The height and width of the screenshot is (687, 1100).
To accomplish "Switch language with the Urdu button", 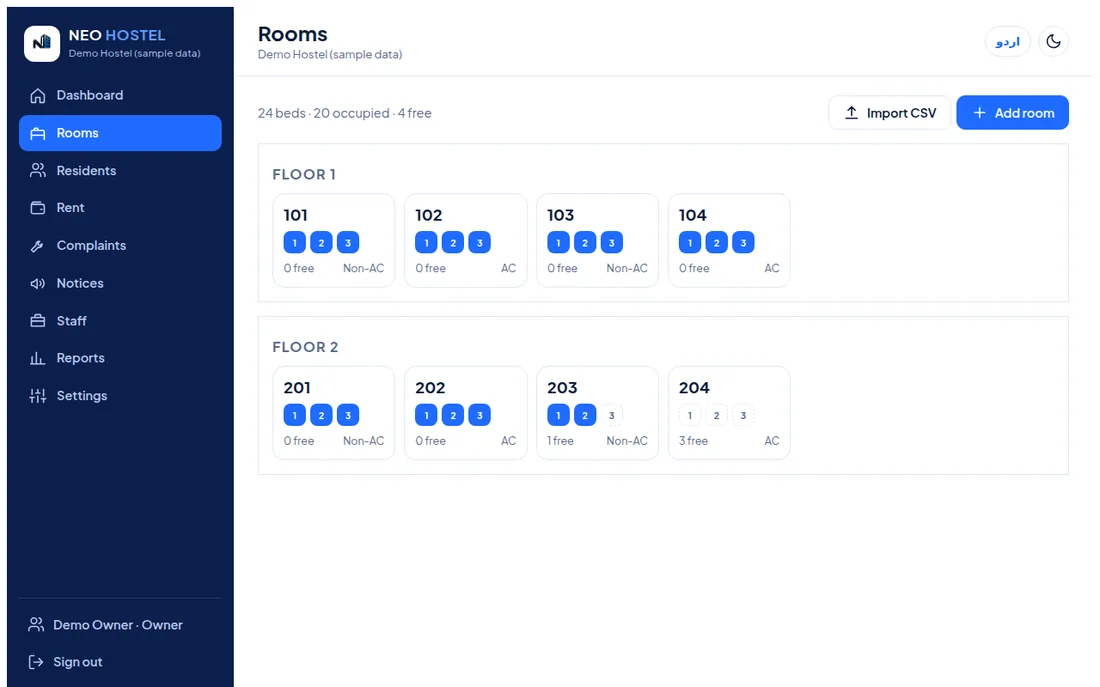I will [x=1007, y=41].
